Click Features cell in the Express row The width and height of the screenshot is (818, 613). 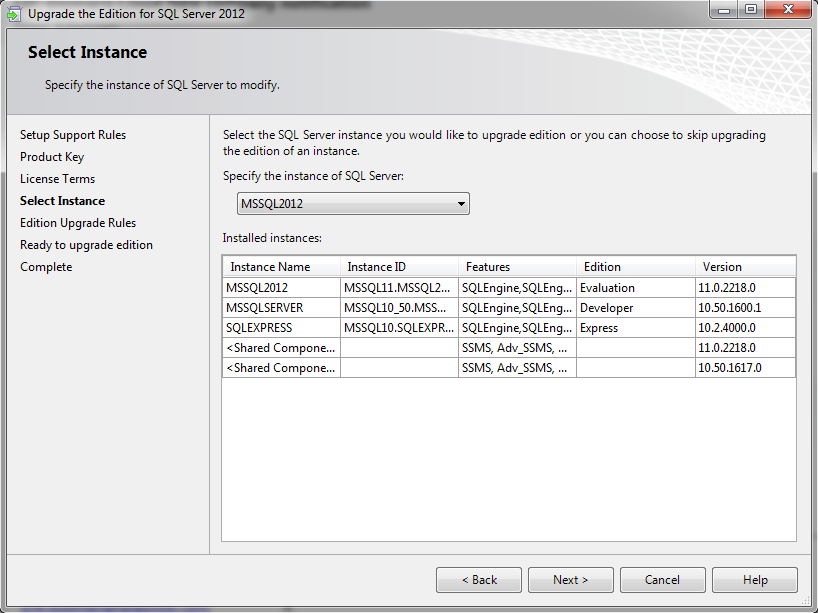coord(518,328)
